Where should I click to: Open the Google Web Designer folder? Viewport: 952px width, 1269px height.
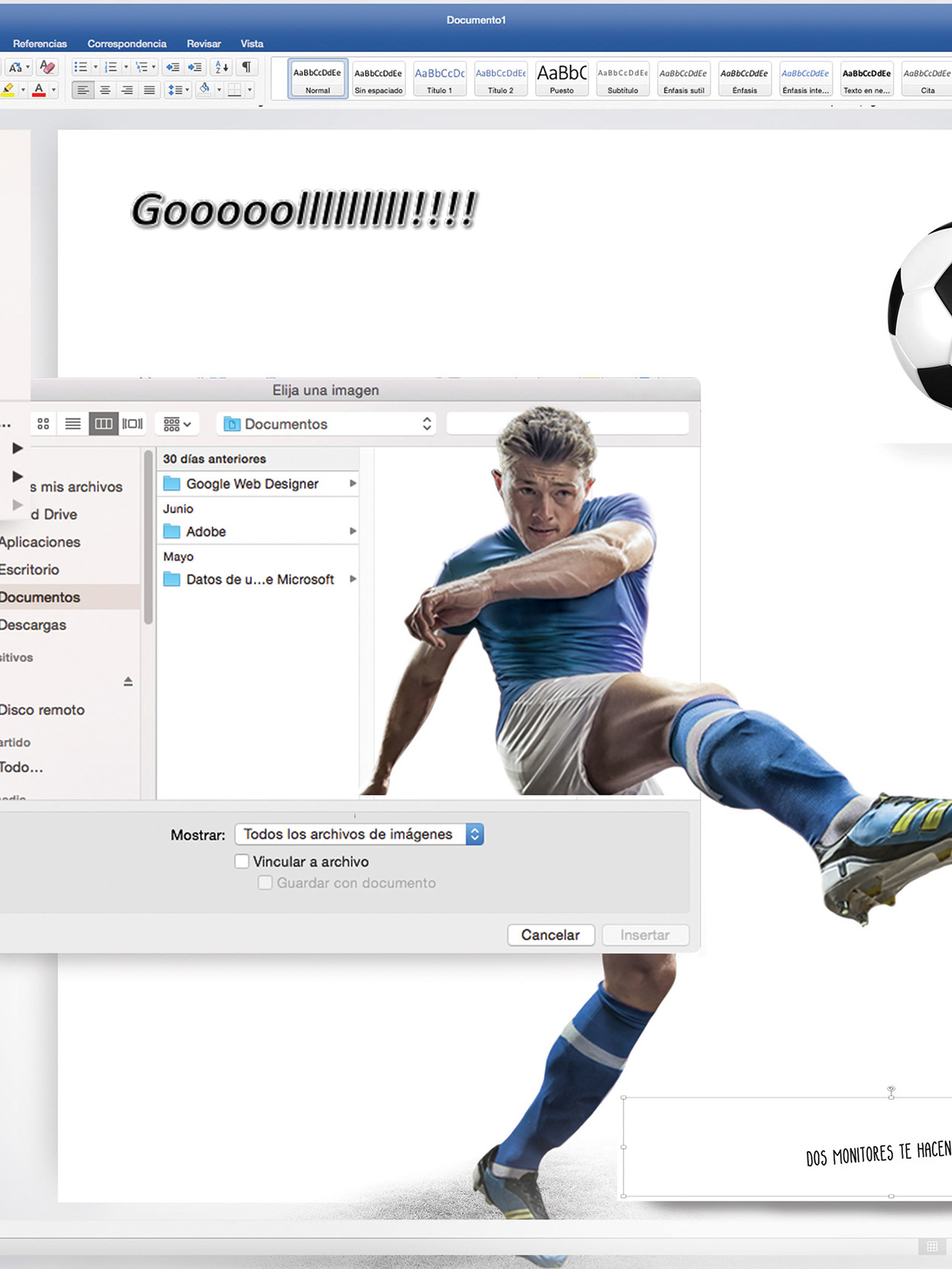click(259, 483)
